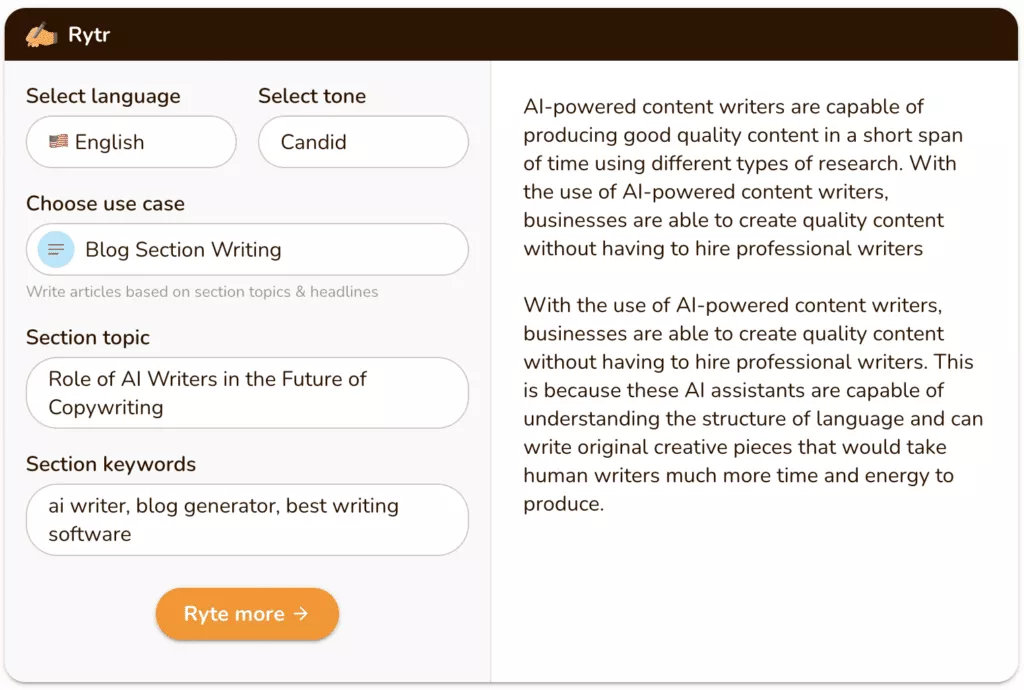Focus the Section topic text field
The image size is (1024, 690).
tap(247, 393)
